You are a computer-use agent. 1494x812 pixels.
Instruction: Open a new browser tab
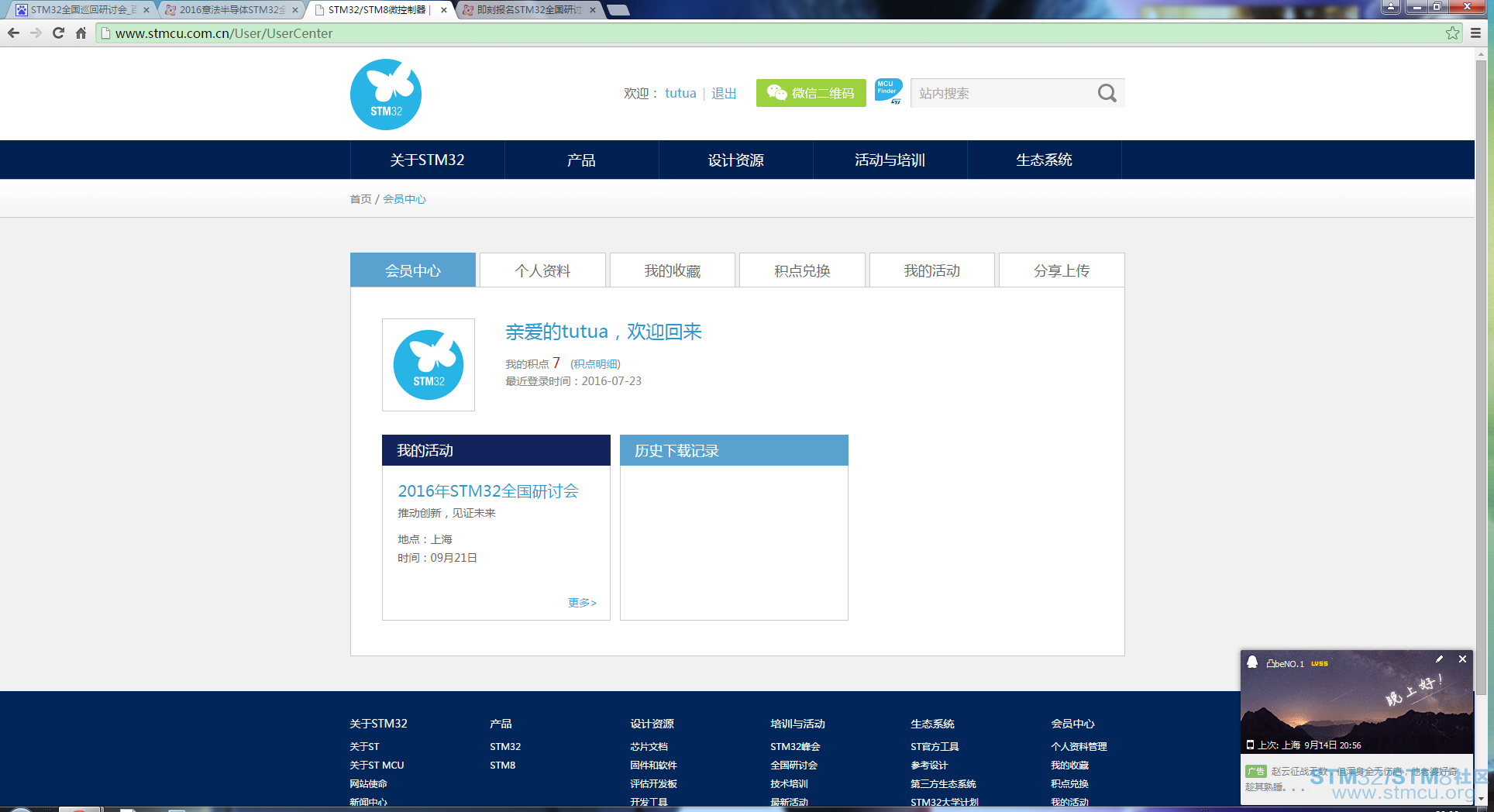tap(618, 10)
